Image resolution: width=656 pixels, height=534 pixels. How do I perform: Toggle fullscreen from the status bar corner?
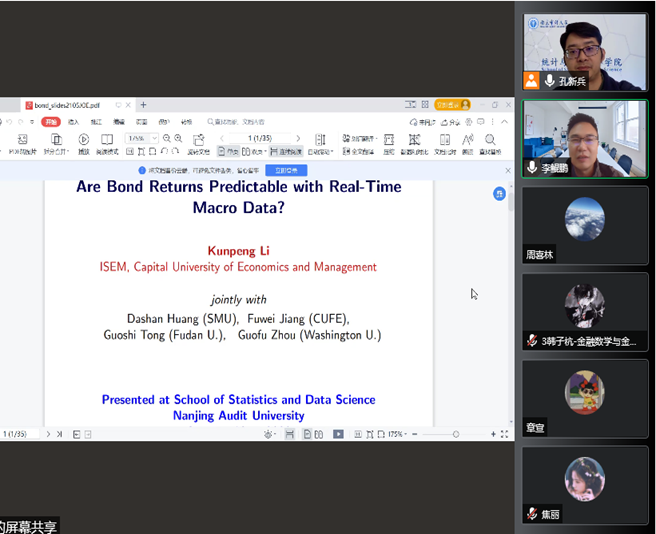coord(504,434)
